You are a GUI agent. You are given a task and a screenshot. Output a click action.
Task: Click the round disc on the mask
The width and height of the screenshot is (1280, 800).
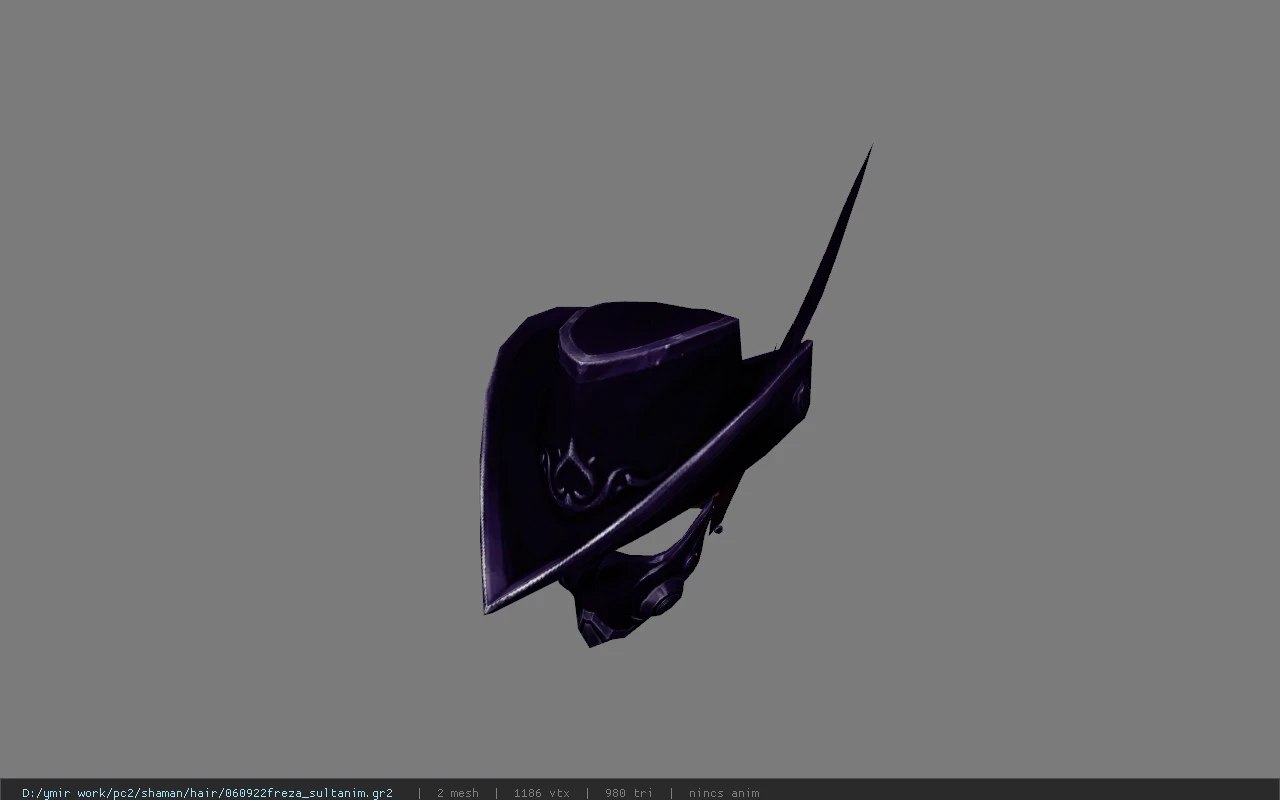657,599
